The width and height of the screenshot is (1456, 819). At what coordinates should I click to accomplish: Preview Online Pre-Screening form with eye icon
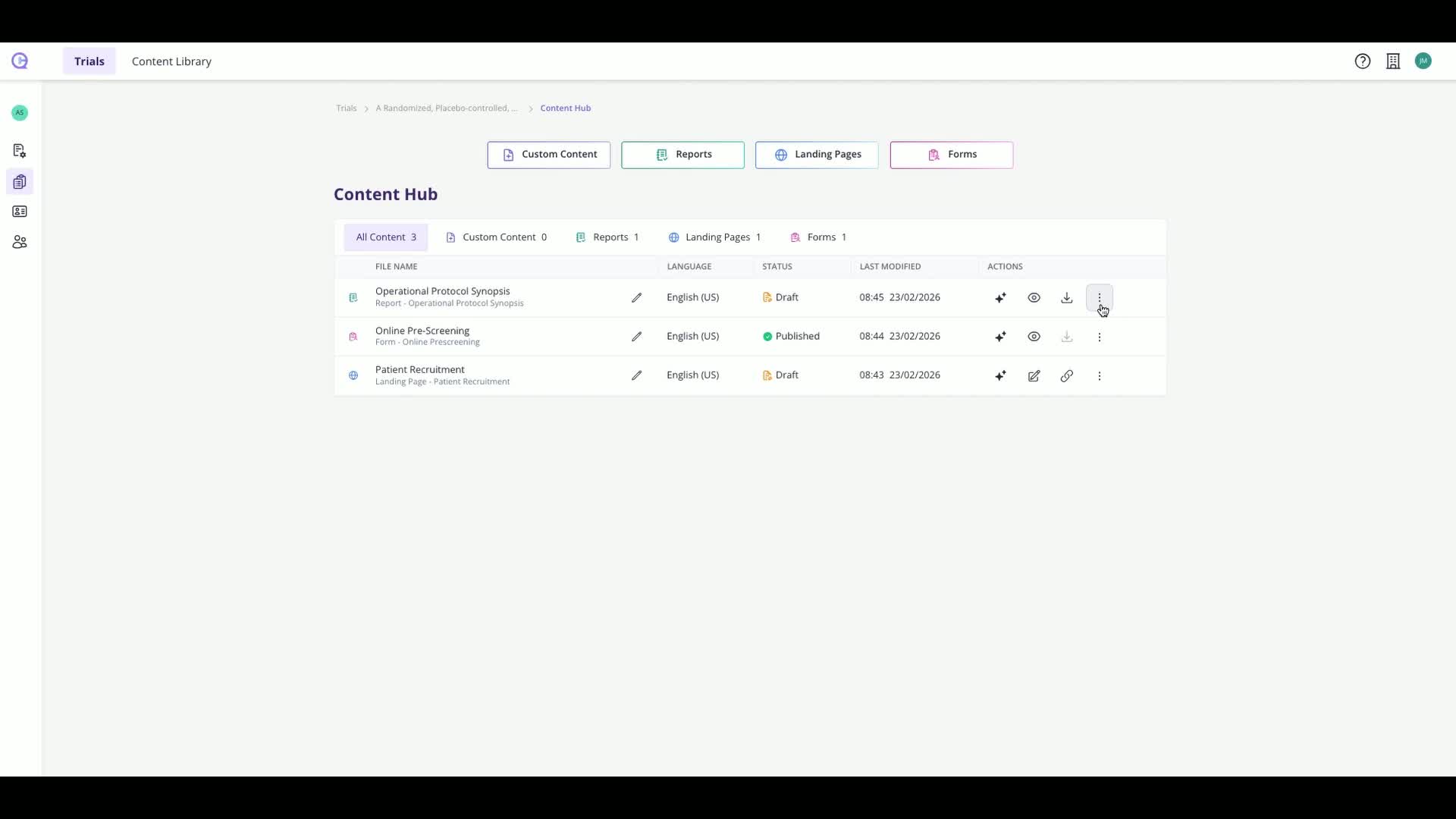1034,337
